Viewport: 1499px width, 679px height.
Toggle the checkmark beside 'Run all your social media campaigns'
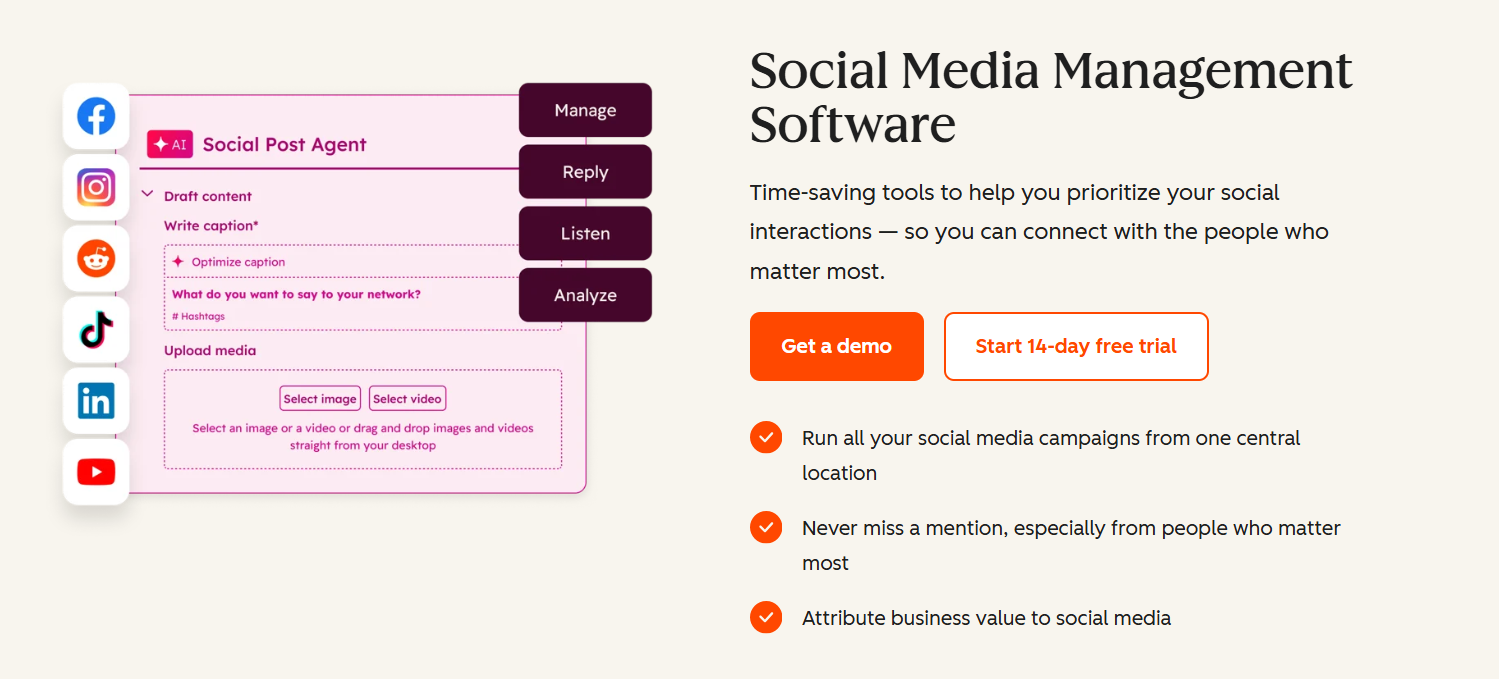click(x=765, y=437)
